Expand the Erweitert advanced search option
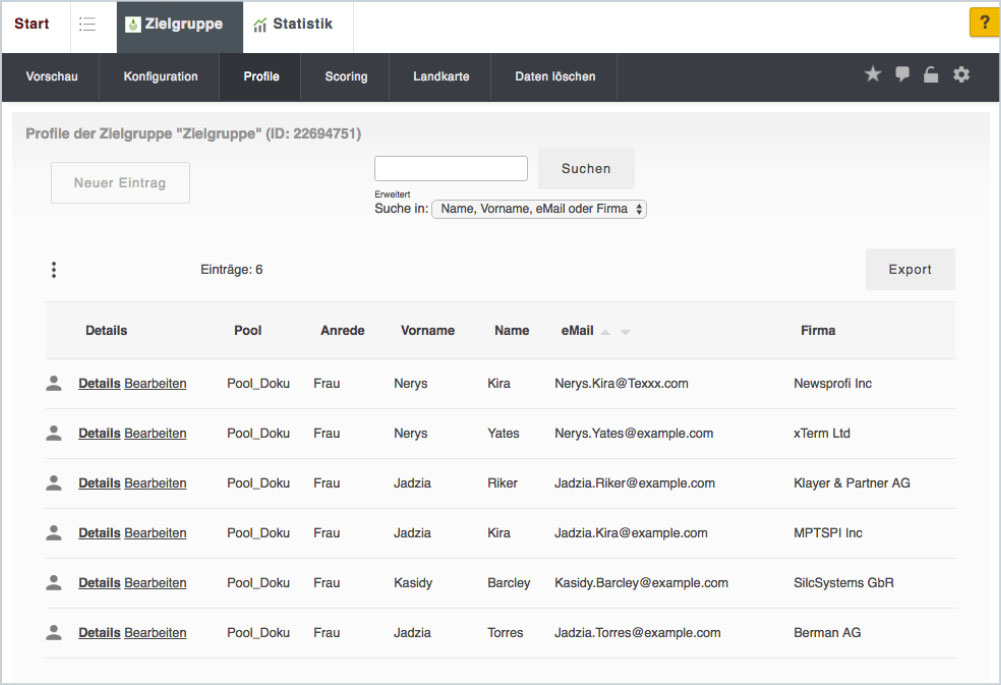The width and height of the screenshot is (1001, 685). click(392, 194)
